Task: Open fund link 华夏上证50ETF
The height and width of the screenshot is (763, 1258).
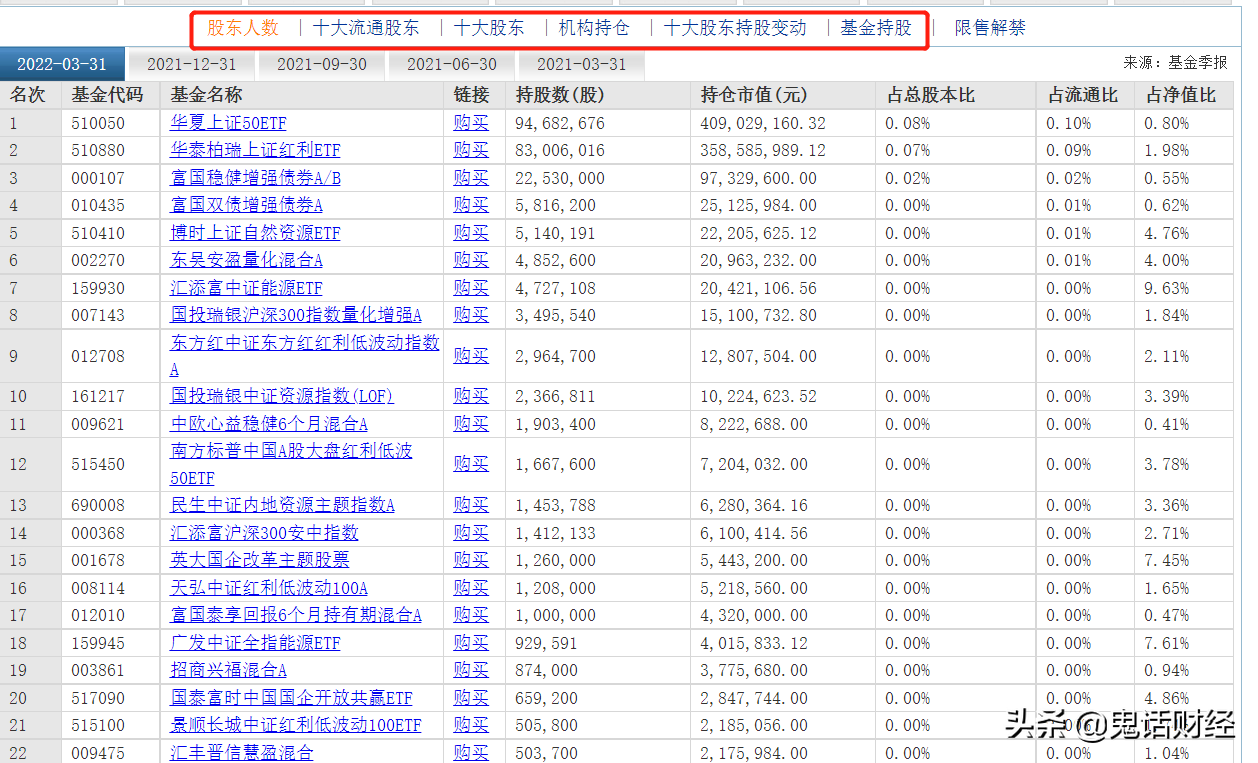Action: pyautogui.click(x=228, y=123)
